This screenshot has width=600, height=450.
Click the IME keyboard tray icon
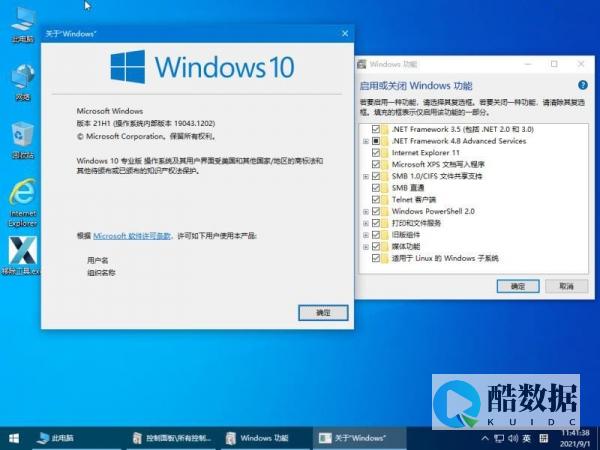(543, 438)
